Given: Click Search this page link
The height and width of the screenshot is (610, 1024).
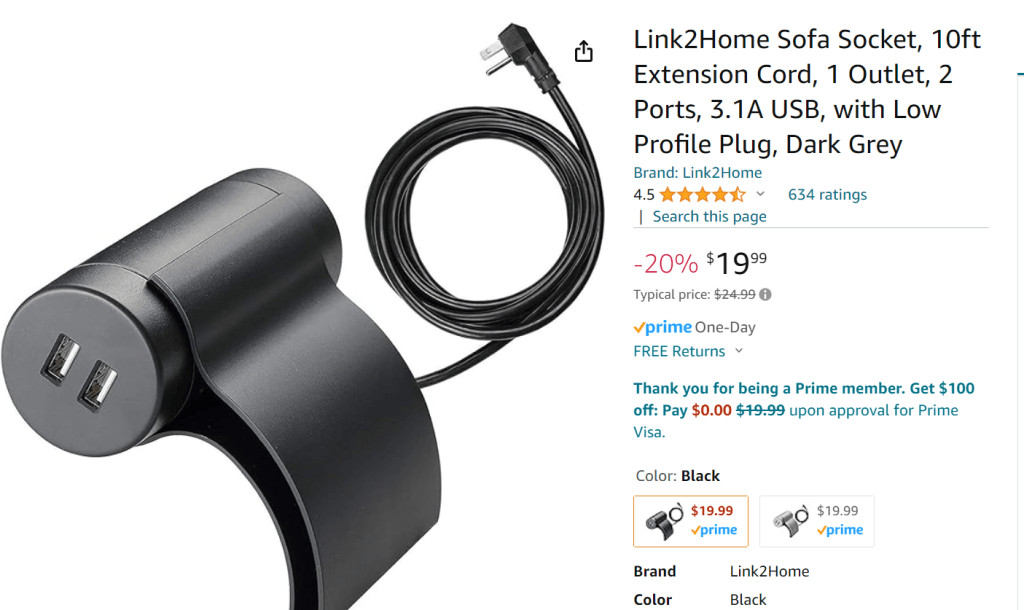Looking at the screenshot, I should point(709,217).
